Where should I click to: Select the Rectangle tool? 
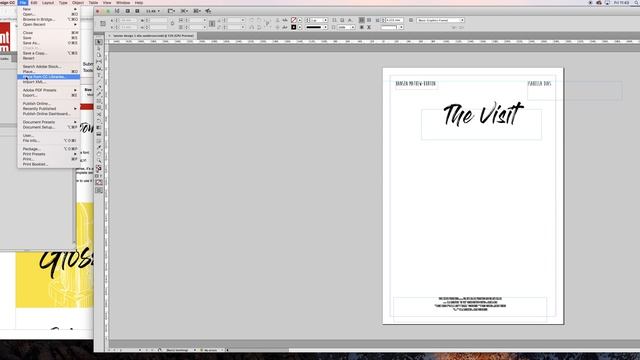(x=99, y=107)
